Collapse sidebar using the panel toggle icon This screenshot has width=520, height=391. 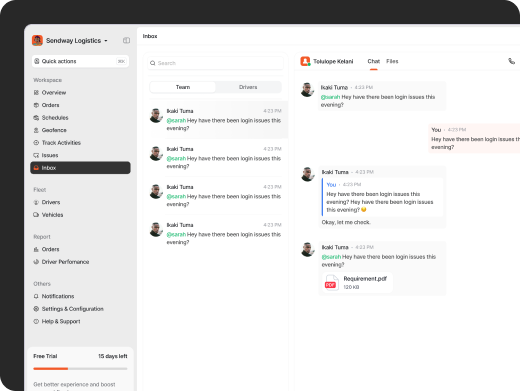point(126,40)
